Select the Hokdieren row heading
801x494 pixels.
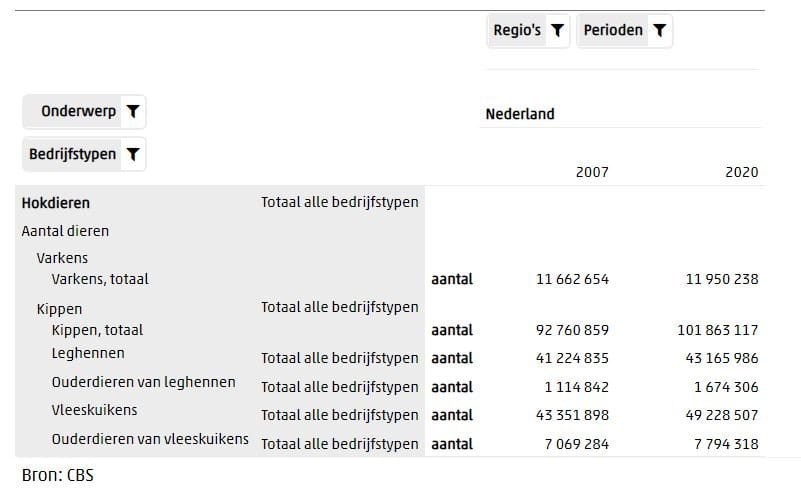click(x=56, y=203)
